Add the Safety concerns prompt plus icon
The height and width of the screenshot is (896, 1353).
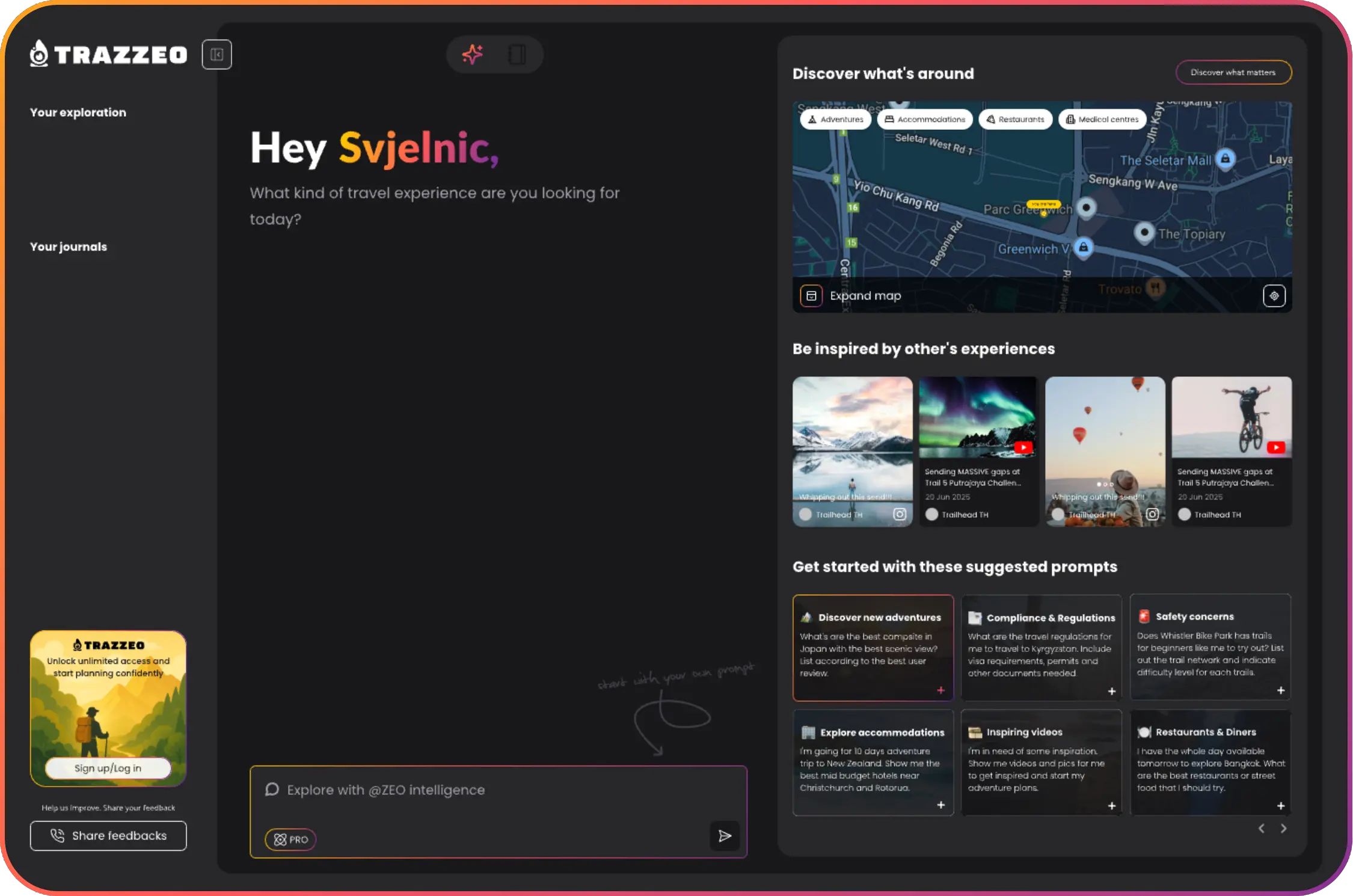(1280, 690)
